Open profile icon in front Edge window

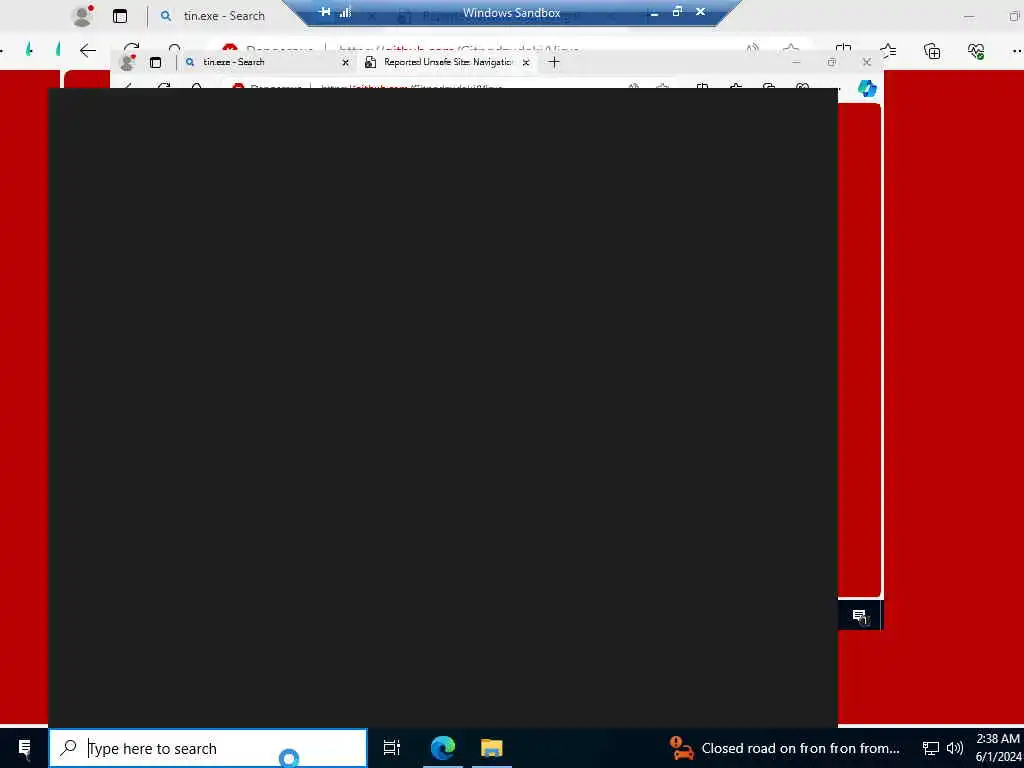click(x=127, y=62)
